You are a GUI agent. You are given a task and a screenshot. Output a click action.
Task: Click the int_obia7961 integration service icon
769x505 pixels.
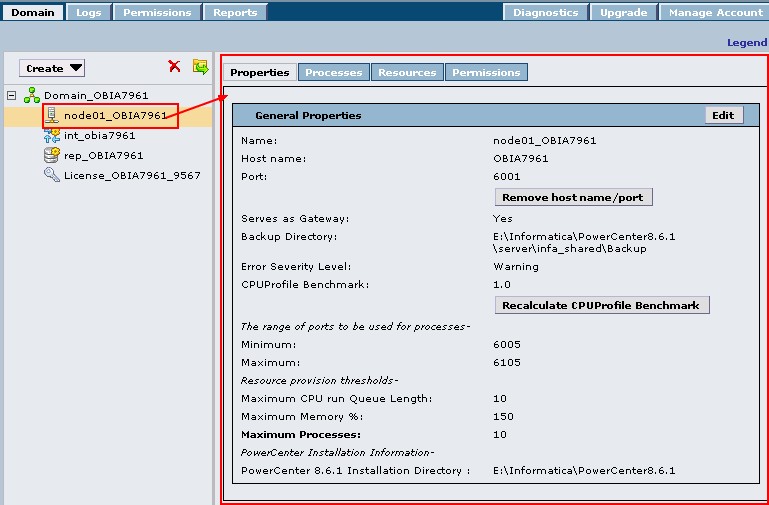(x=52, y=135)
